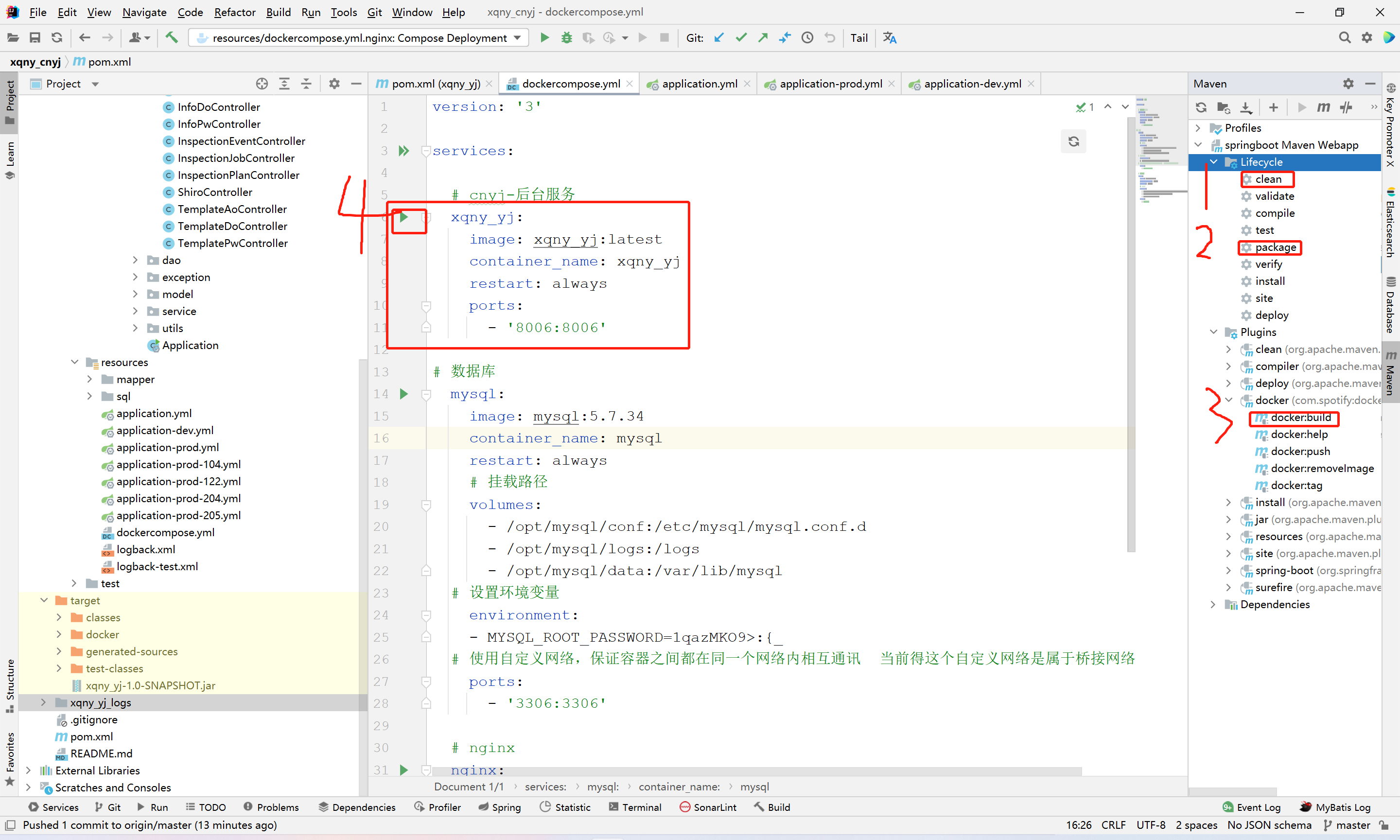Image resolution: width=1400 pixels, height=840 pixels.
Task: Update project via Git blue arrow
Action: [718, 38]
